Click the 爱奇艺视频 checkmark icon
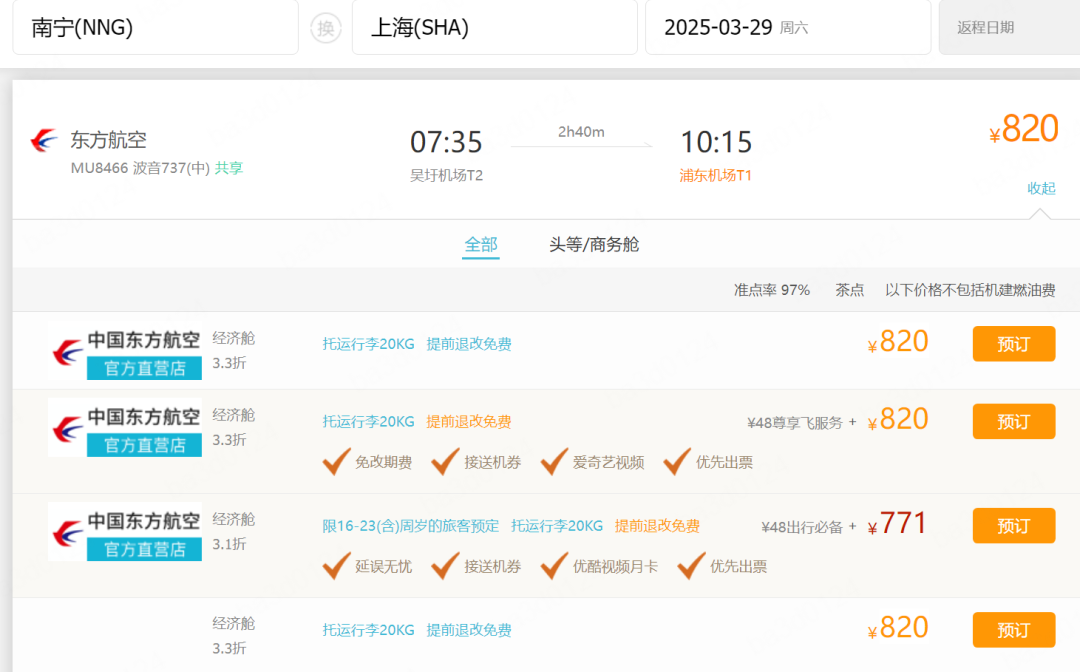This screenshot has height=672, width=1080. point(554,462)
